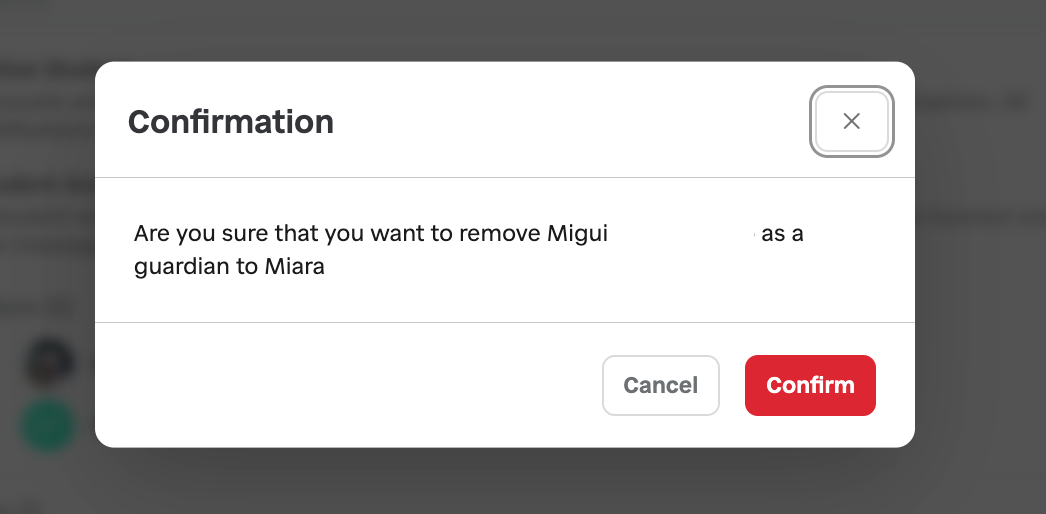
Task: Select the dark blurred avatar behind the dialog
Action: (x=49, y=361)
